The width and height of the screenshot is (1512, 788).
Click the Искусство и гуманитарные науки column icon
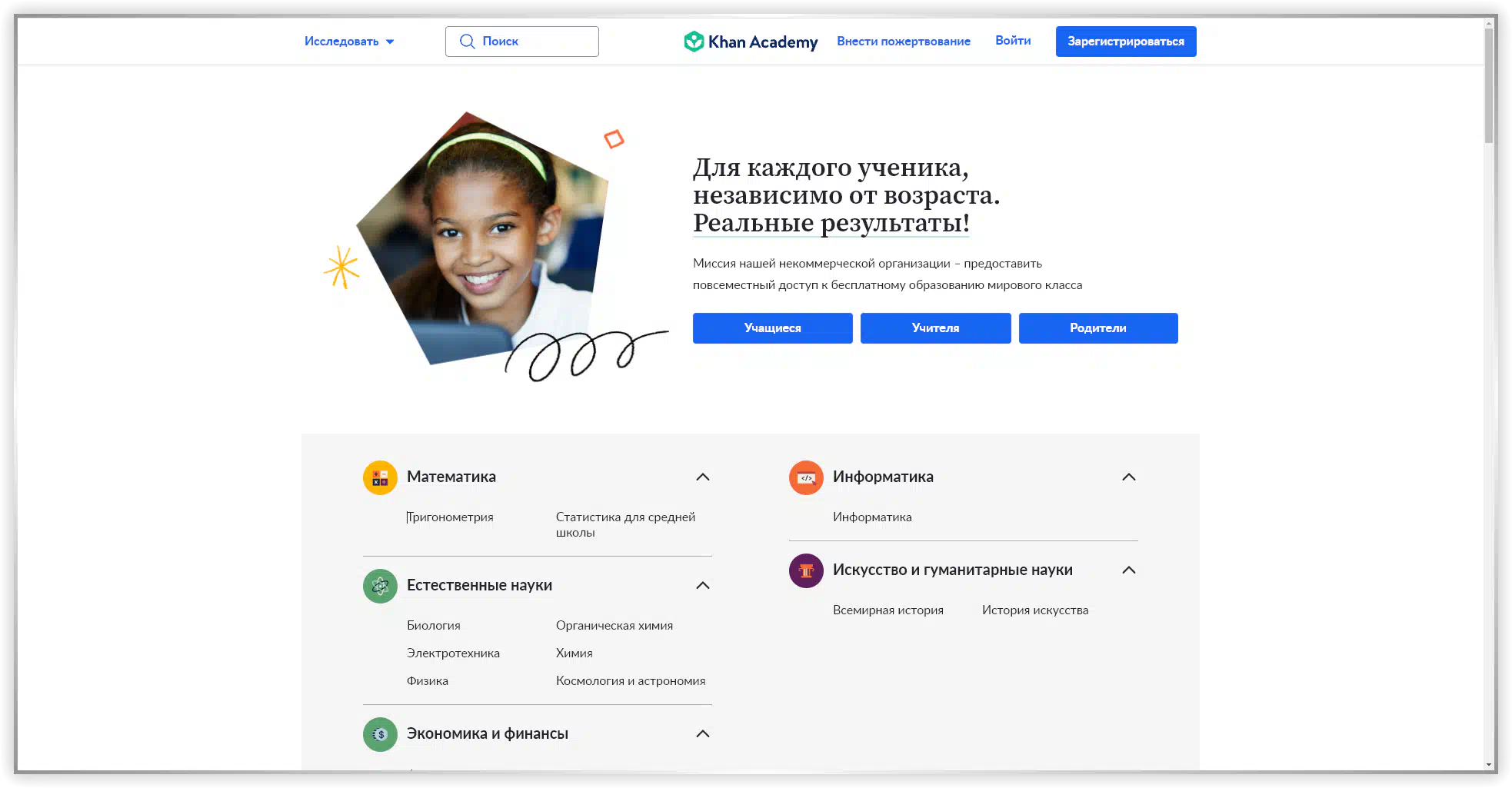(x=806, y=570)
